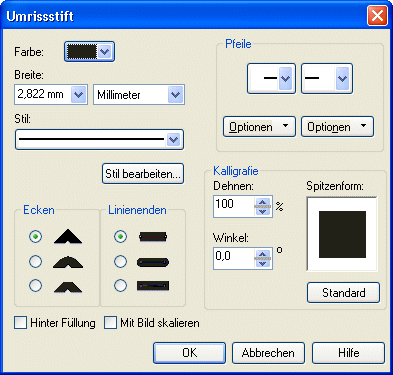This screenshot has width=393, height=375.
Task: Enable Hinter Füllung checkbox
Action: 20,323
